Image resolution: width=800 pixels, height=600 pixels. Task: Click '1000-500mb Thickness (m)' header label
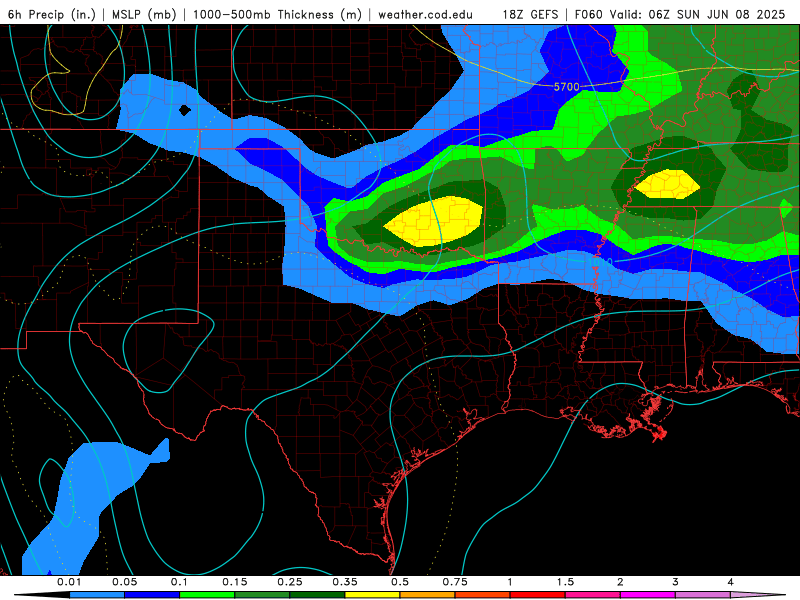pyautogui.click(x=277, y=14)
